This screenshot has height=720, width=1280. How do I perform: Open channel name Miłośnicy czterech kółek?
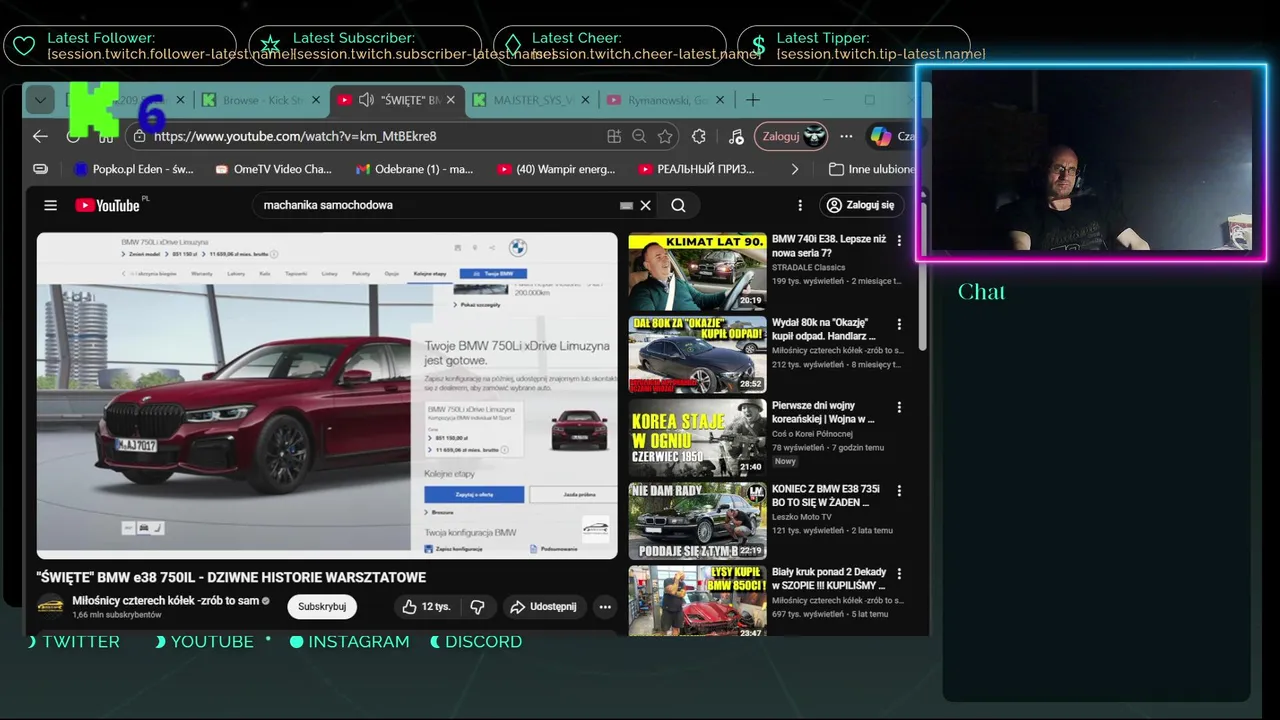click(x=166, y=601)
